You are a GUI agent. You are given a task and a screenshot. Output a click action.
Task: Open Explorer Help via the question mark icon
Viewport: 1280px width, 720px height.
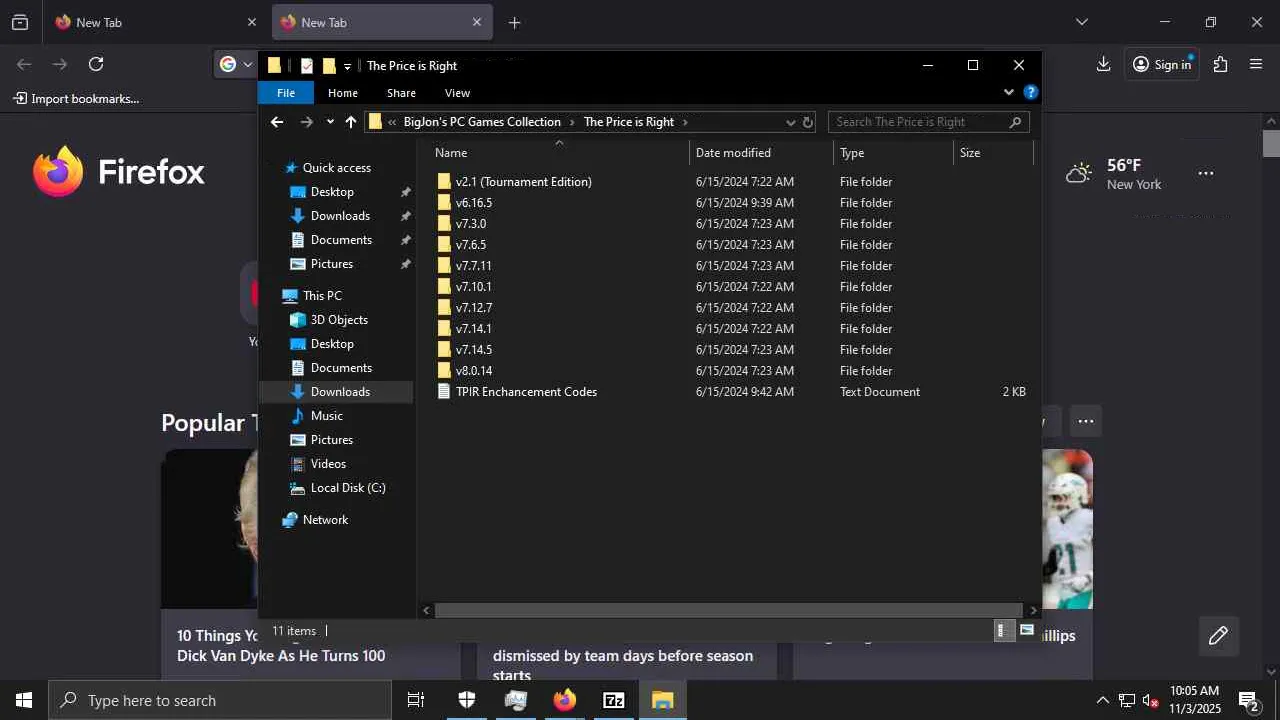[x=1031, y=92]
